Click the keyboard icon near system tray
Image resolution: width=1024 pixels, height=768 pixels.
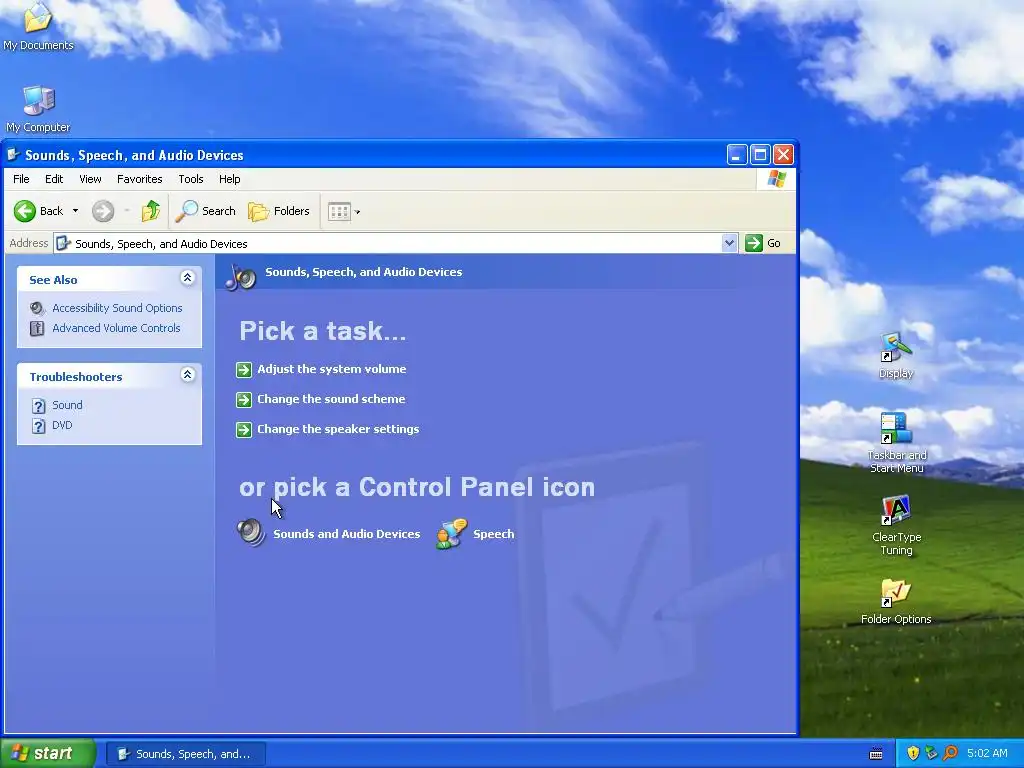(876, 754)
